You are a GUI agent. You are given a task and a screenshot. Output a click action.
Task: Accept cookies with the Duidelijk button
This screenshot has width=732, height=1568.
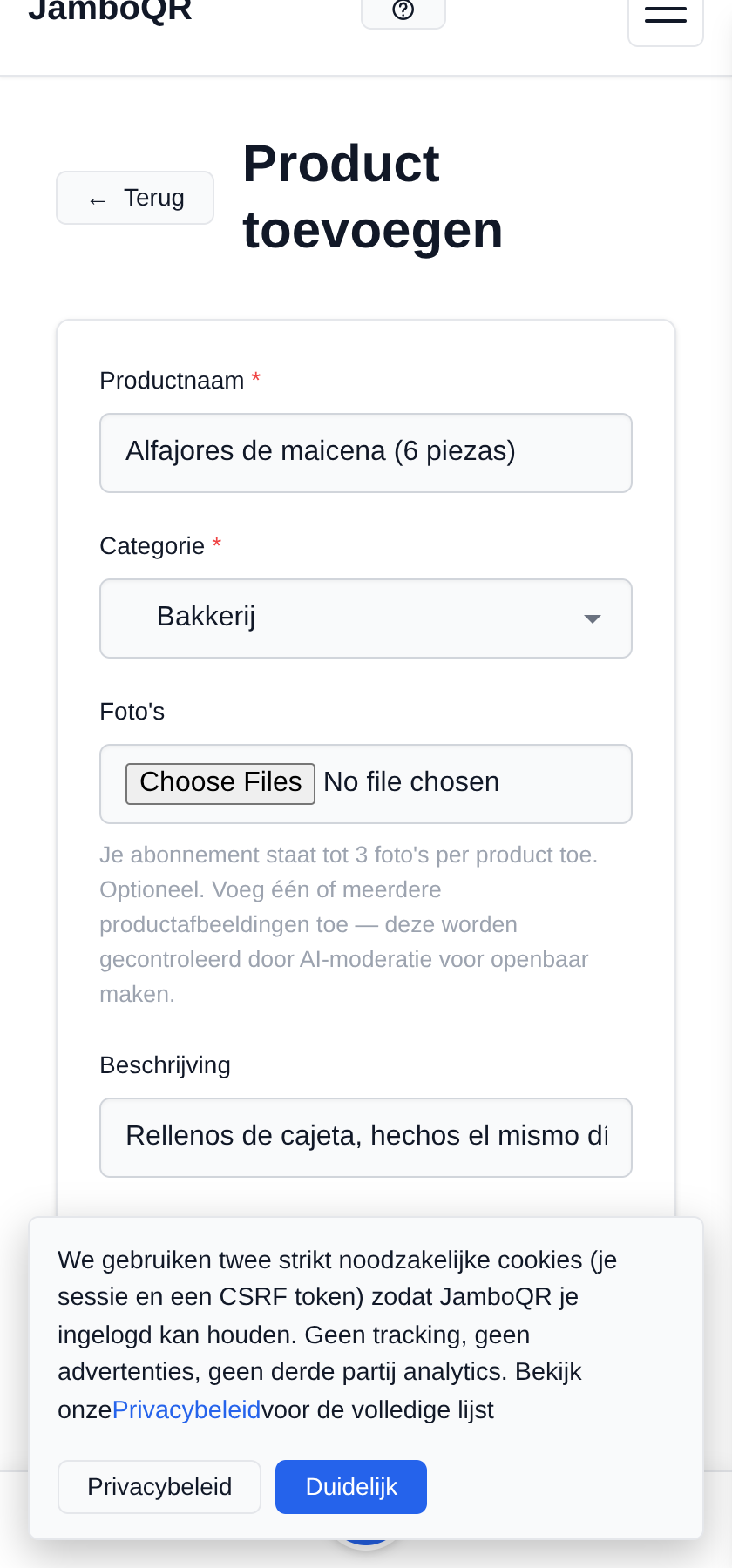(351, 1487)
